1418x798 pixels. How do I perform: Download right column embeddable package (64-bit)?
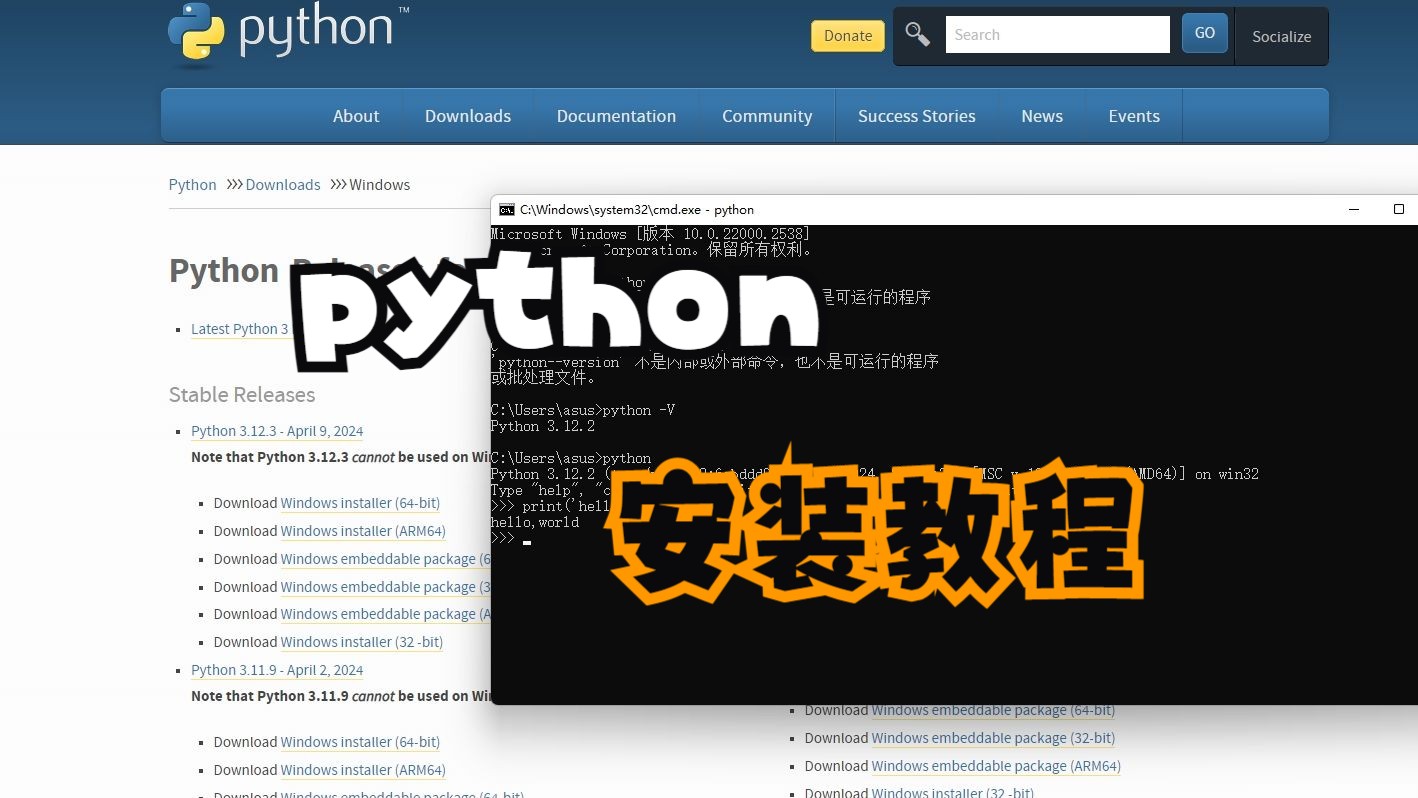[993, 710]
